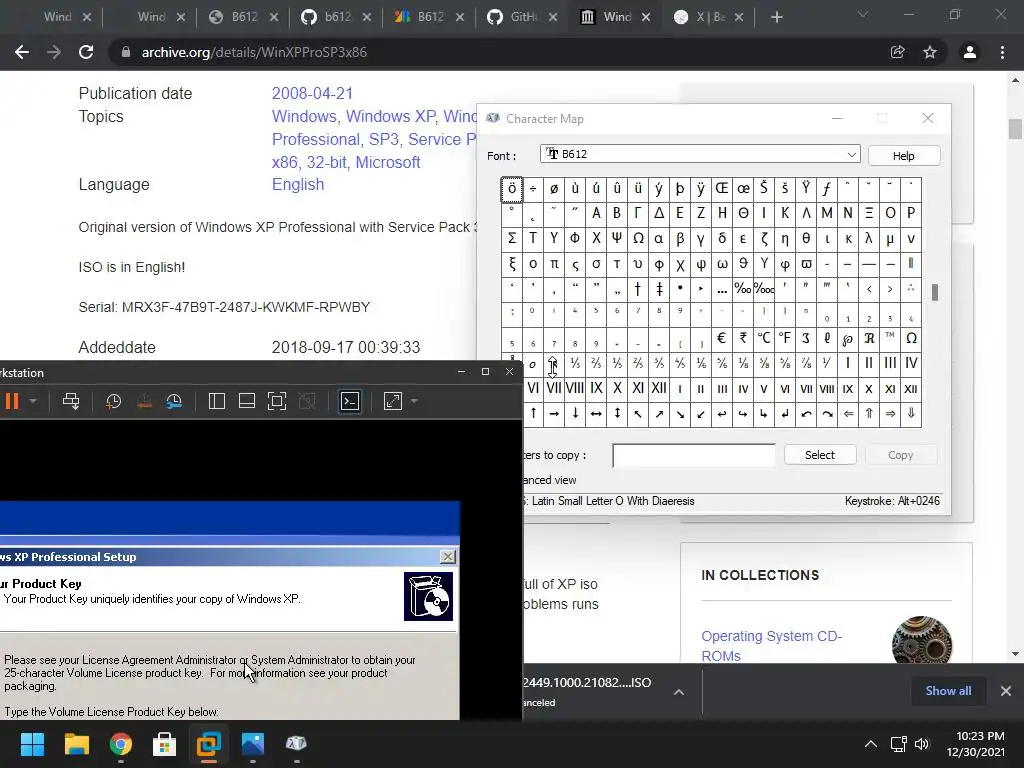
Task: Open File Explorer from the taskbar
Action: click(76, 744)
